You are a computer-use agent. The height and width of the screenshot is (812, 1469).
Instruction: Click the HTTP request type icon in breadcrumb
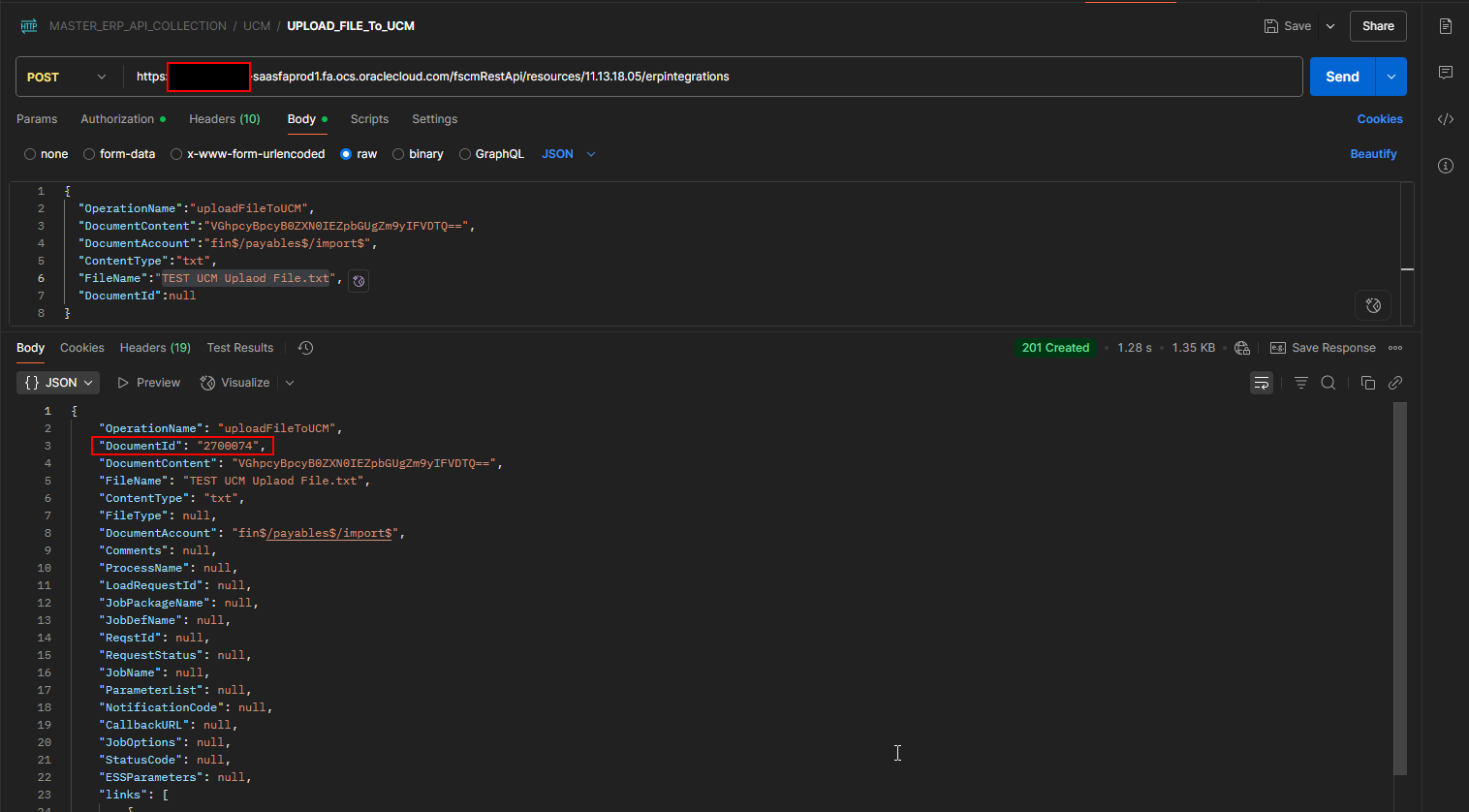pos(29,26)
